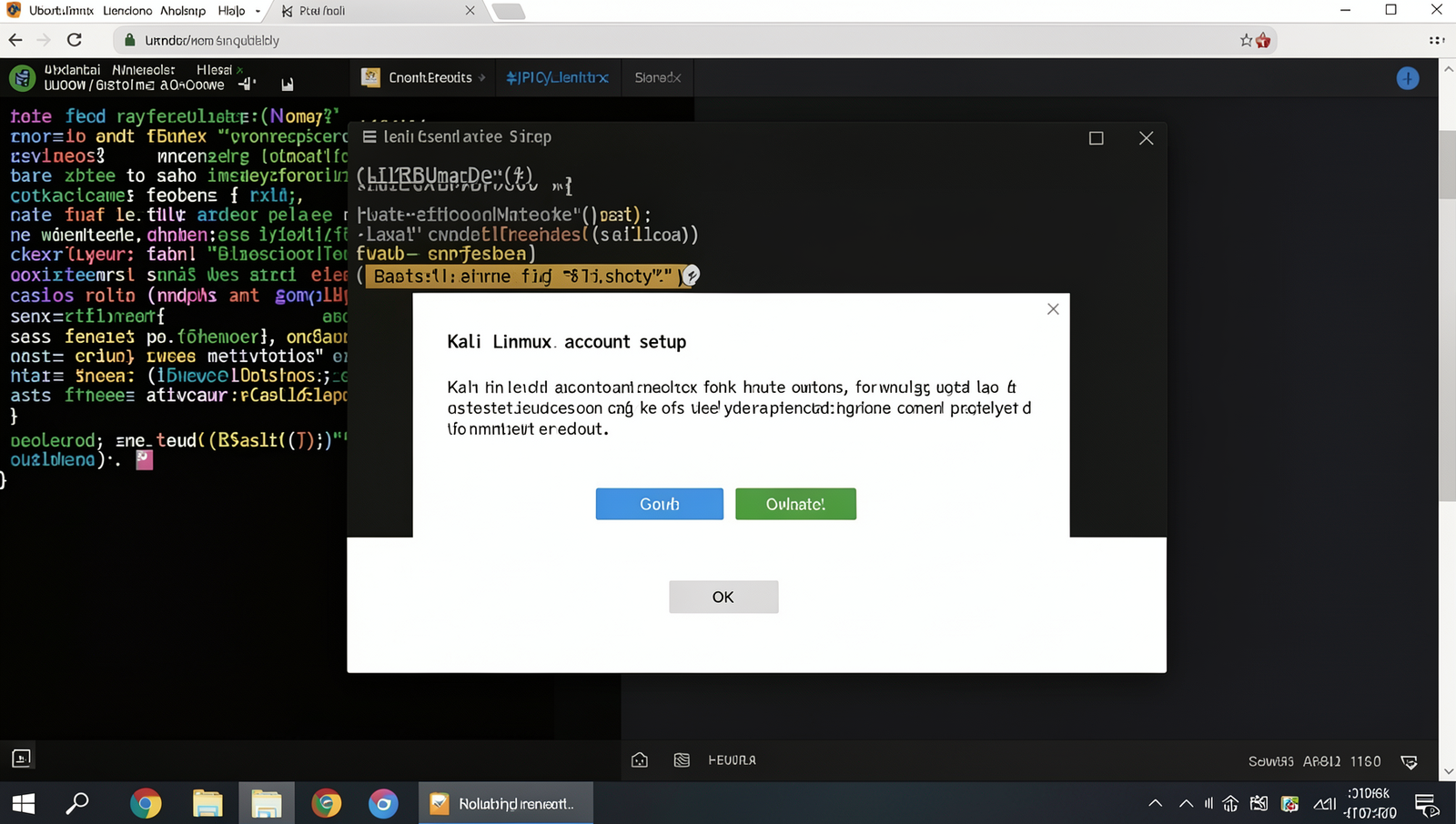The width and height of the screenshot is (1456, 824).
Task: Click the panel icon at the bottom left
Action: (21, 758)
